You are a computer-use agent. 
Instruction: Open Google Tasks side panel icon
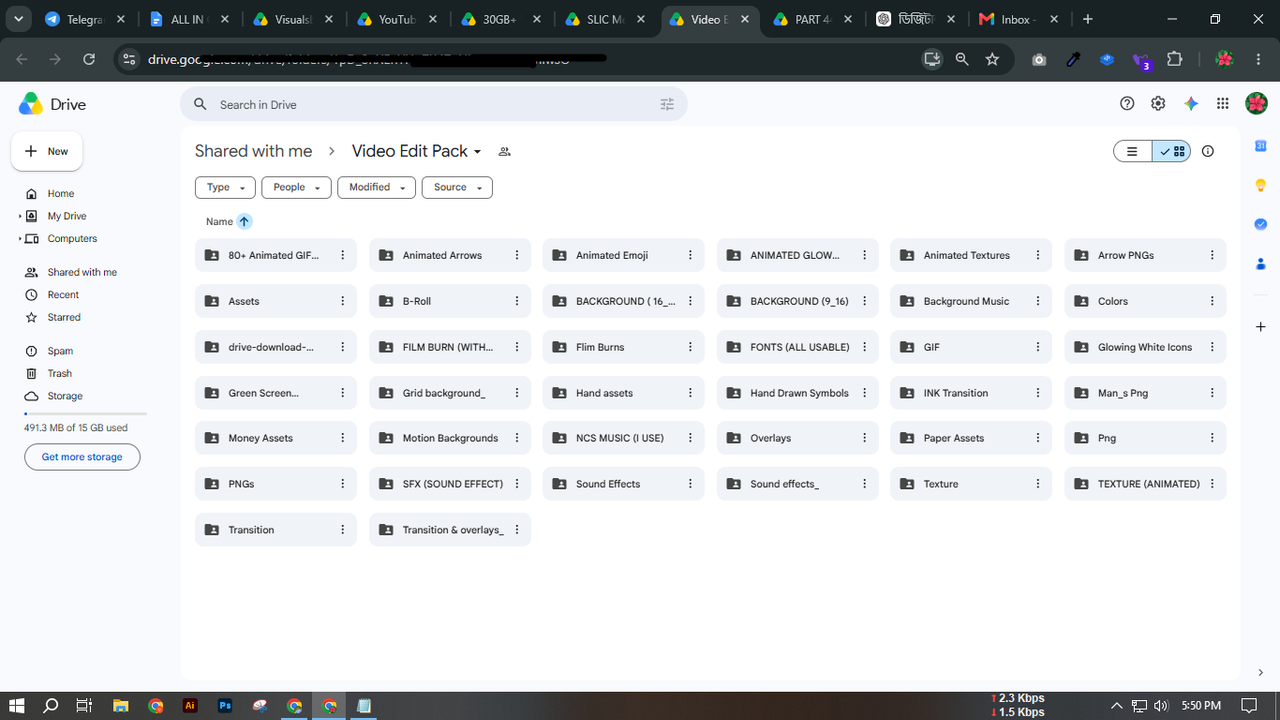tap(1261, 224)
